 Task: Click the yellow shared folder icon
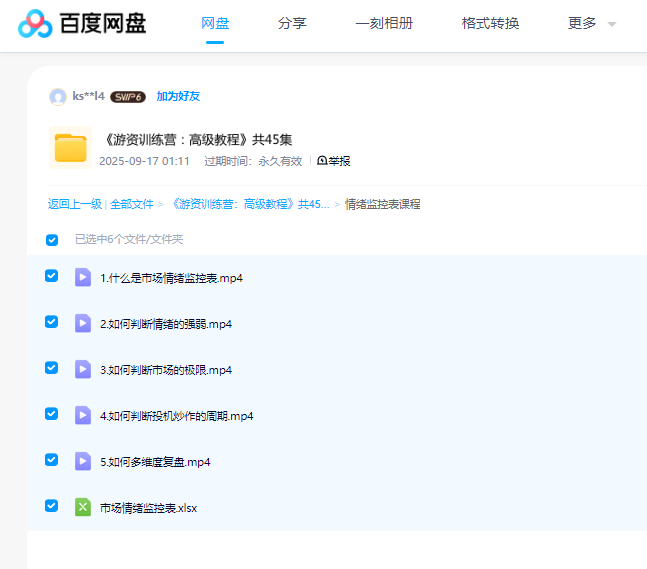click(70, 149)
